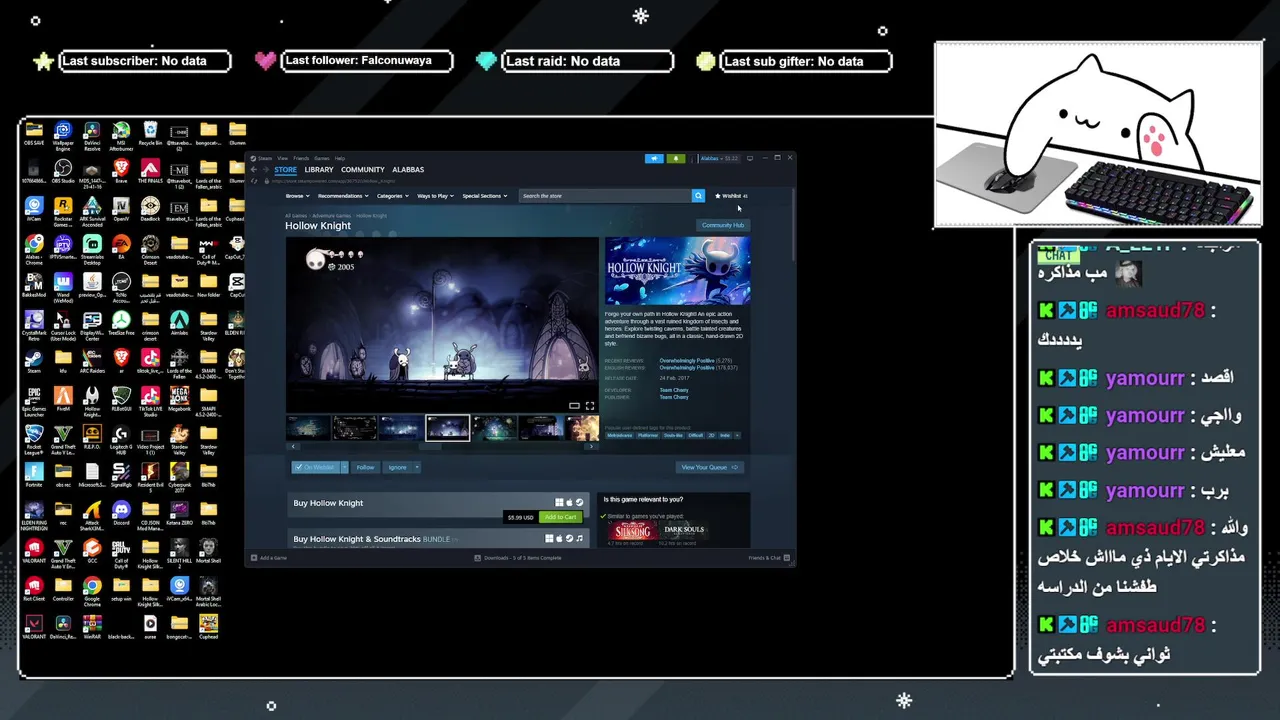Click screenshot strip left arrow
1280x720 pixels.
(293, 446)
